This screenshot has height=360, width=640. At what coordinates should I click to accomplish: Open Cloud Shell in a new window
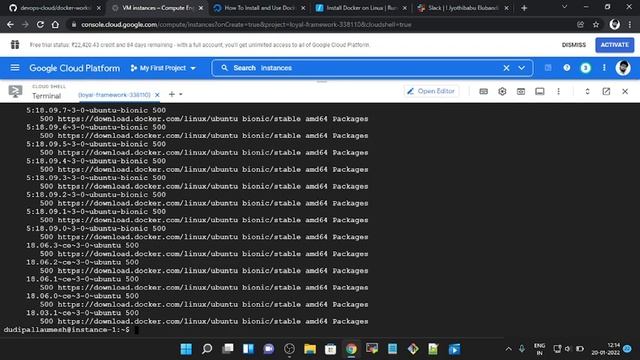(x=606, y=91)
